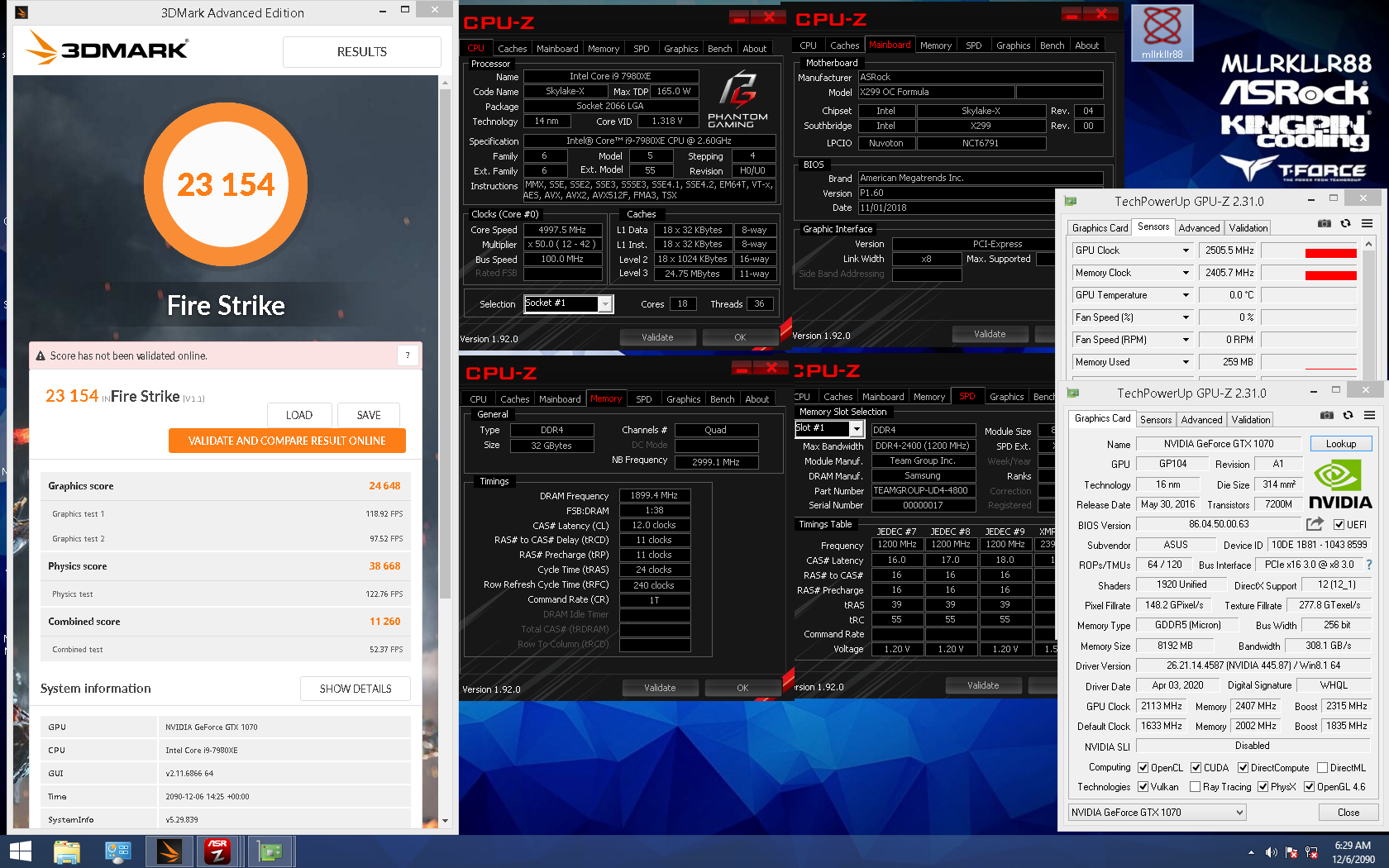
Task: Click the SAVE button in 3DMark
Action: (x=369, y=415)
